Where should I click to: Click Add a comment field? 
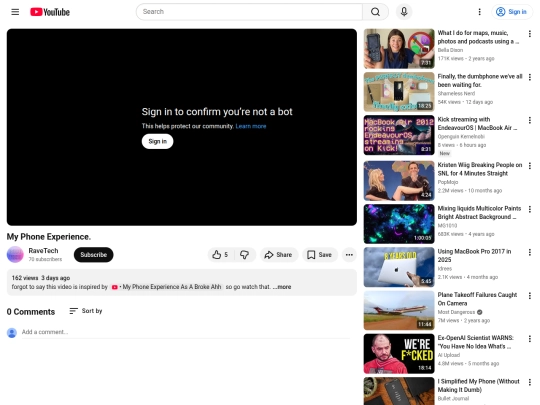tap(186, 332)
